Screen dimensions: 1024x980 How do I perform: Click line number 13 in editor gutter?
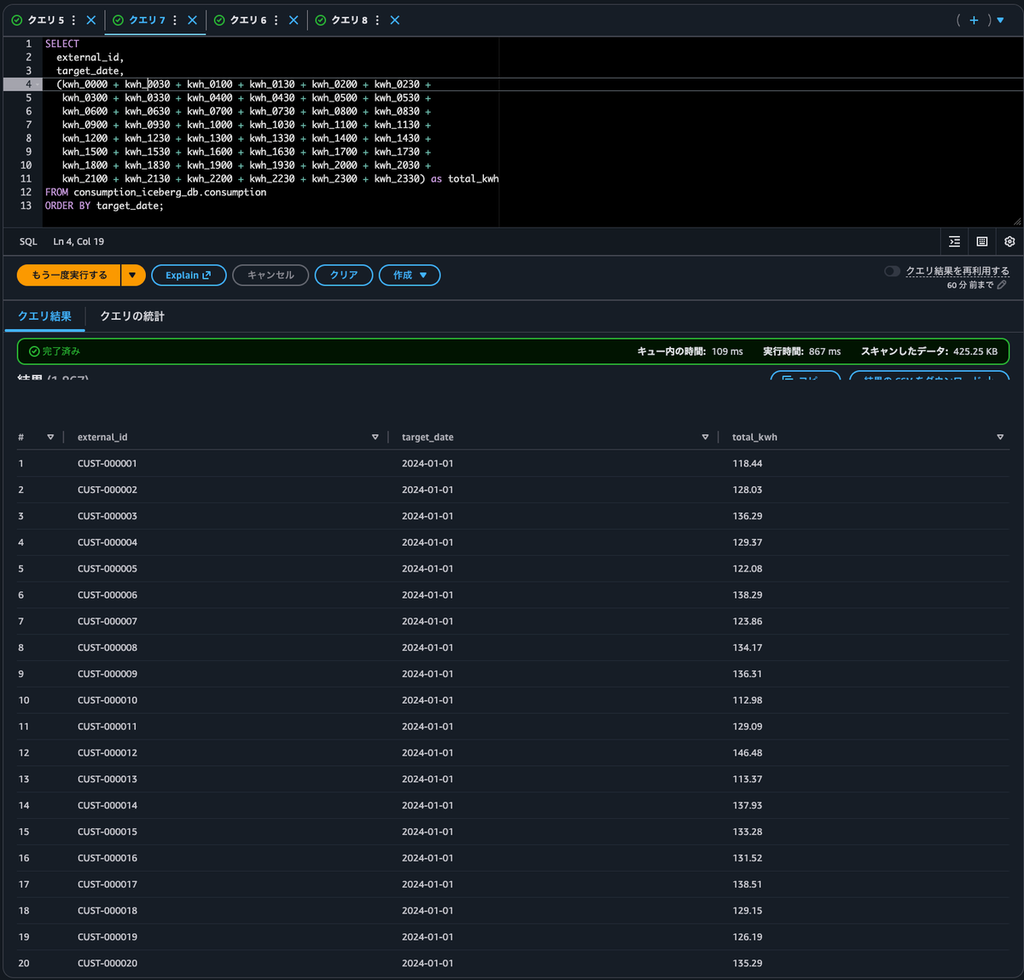26,206
